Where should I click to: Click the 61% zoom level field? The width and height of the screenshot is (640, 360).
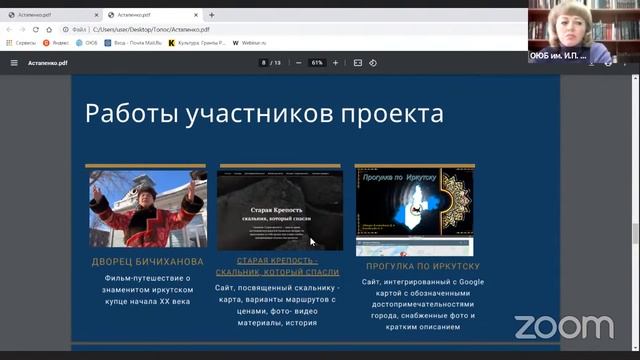click(317, 63)
